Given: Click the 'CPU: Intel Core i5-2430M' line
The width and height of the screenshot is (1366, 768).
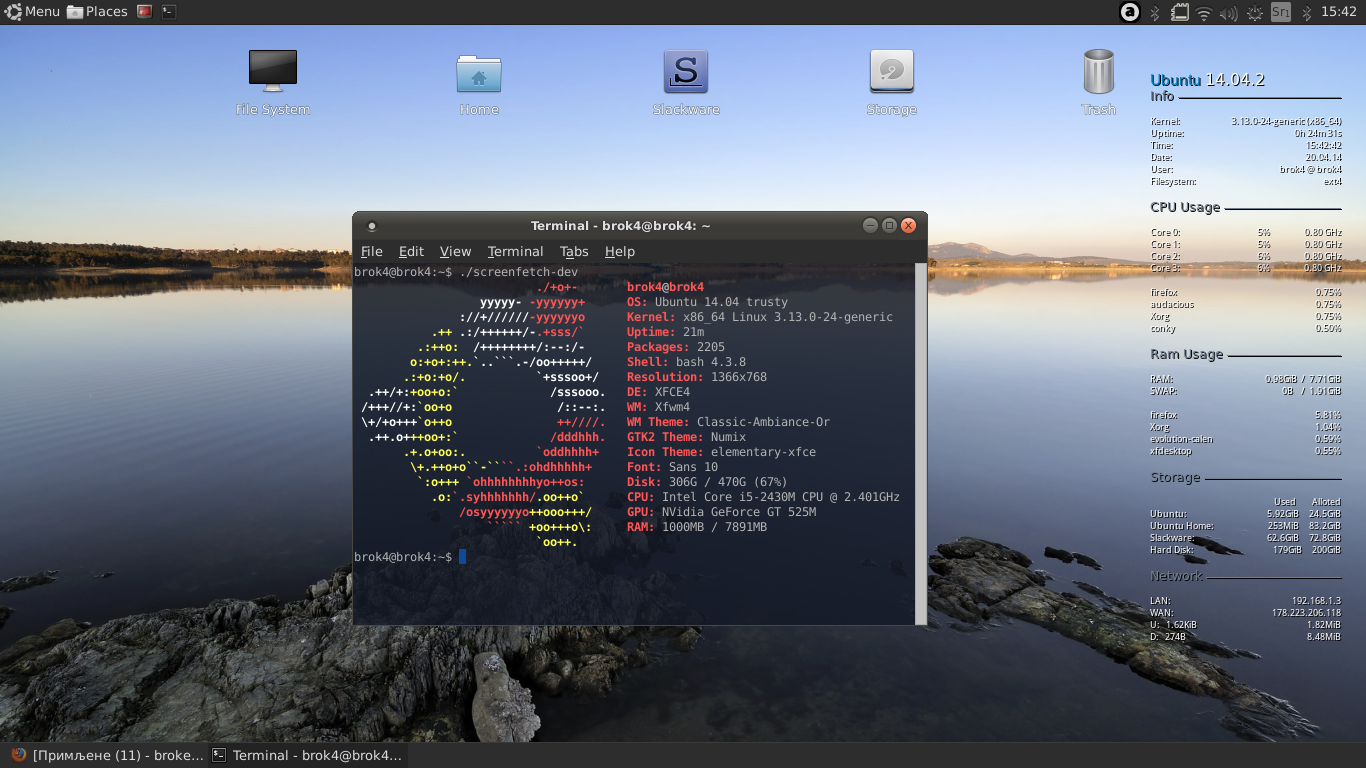Looking at the screenshot, I should tap(763, 497).
